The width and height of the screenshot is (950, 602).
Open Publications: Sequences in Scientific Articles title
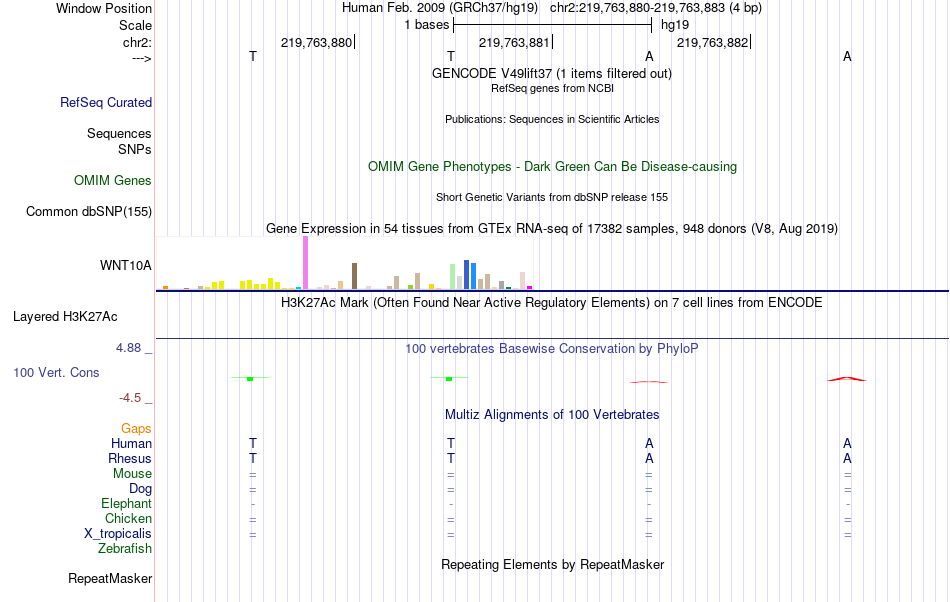point(552,119)
